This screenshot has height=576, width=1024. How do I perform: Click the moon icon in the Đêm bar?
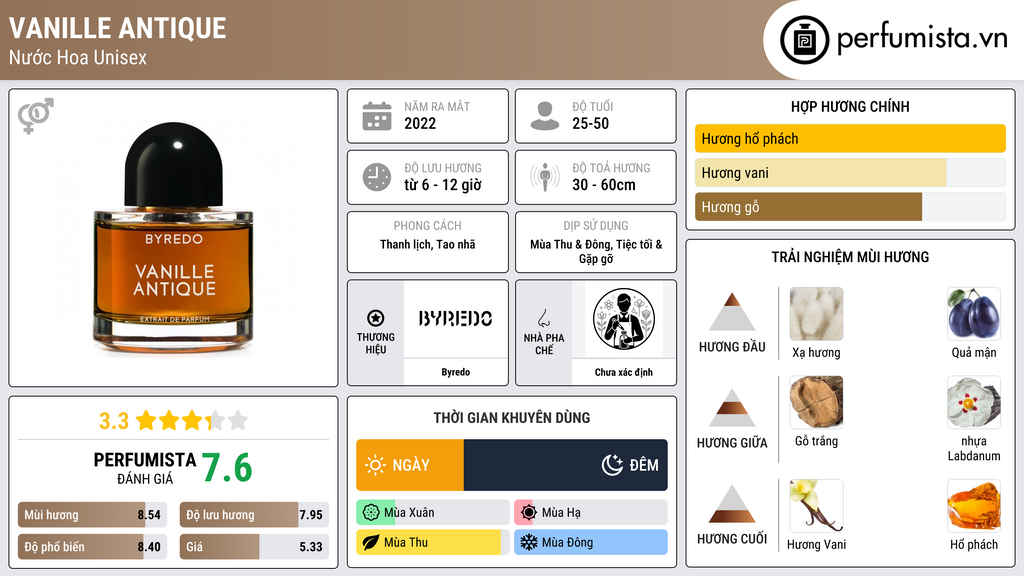(x=612, y=465)
